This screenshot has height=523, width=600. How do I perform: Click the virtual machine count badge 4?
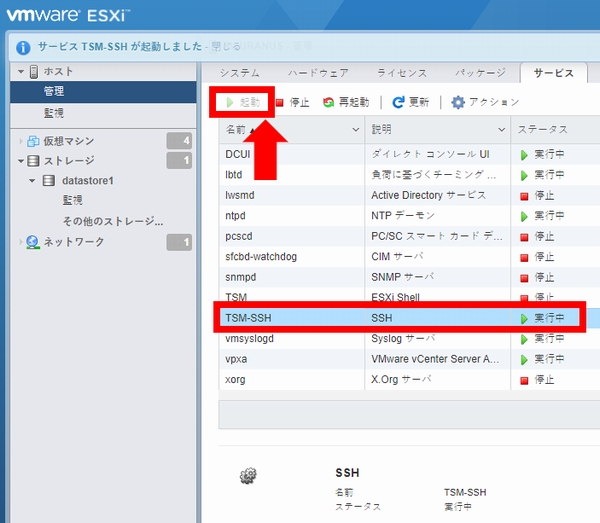click(179, 141)
